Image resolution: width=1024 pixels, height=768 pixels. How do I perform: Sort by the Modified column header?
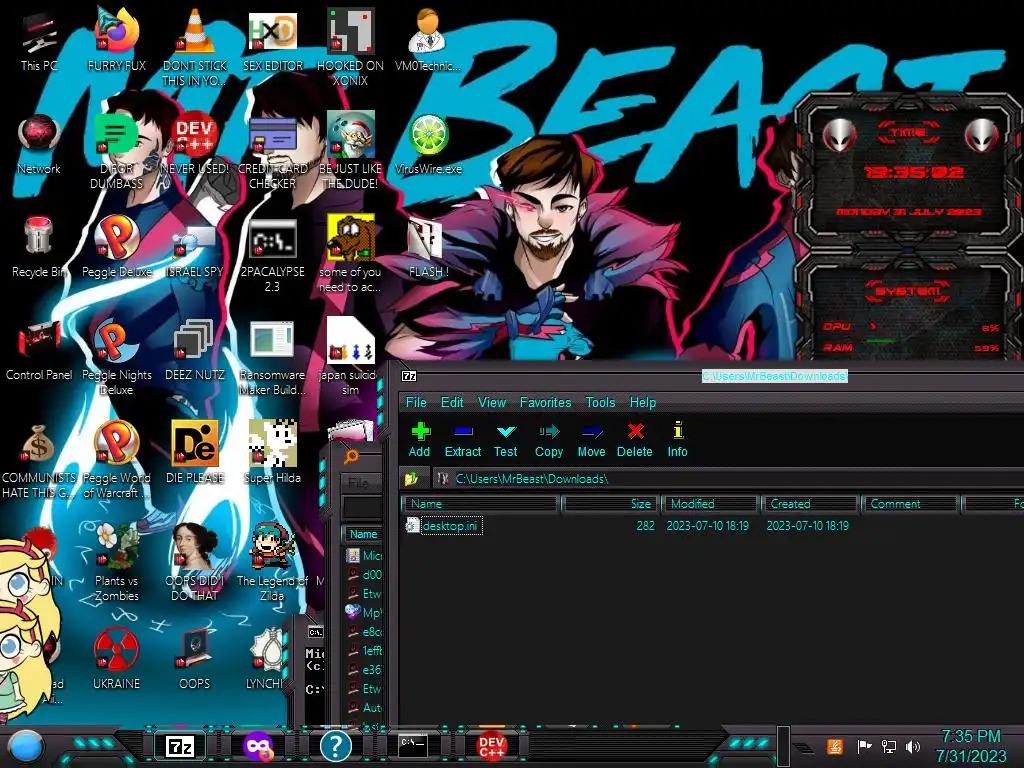click(710, 504)
